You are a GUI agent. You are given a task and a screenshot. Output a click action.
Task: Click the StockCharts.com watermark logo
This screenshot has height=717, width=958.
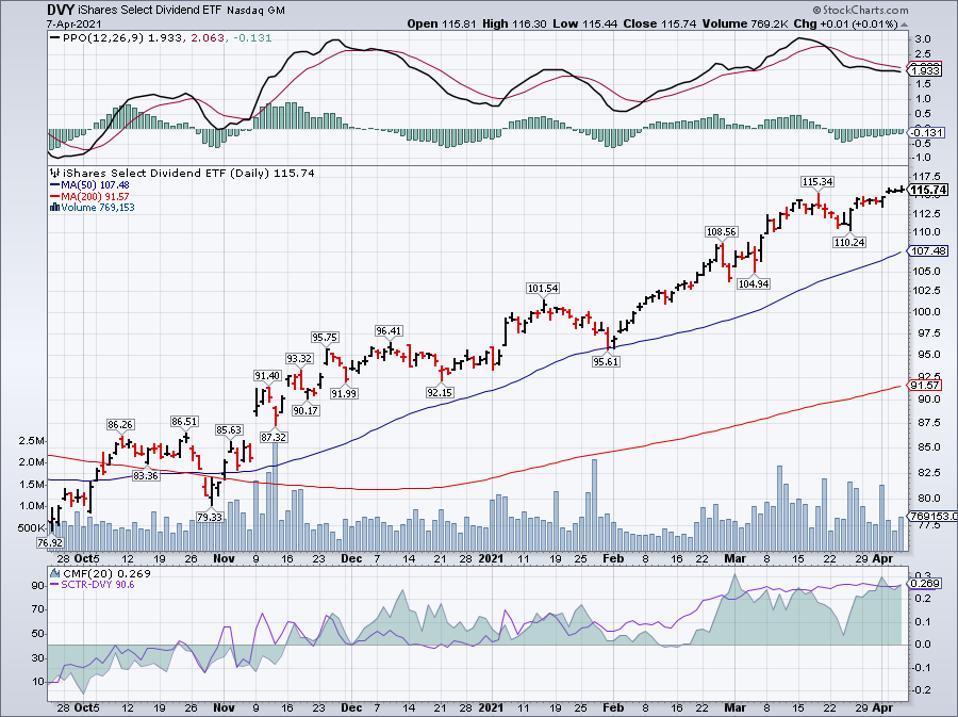pos(860,10)
